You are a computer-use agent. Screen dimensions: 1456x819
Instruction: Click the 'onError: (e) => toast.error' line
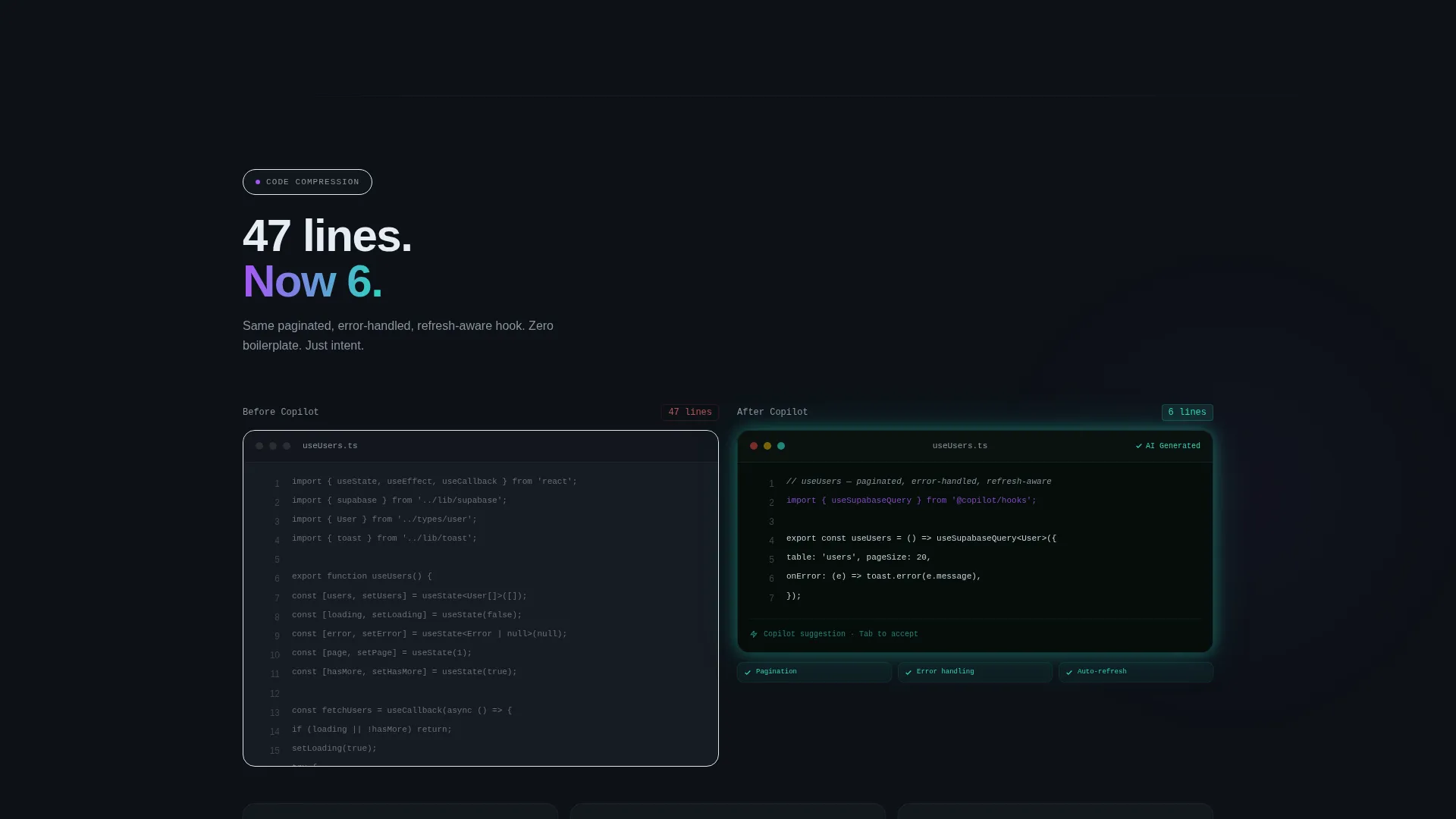pos(883,576)
